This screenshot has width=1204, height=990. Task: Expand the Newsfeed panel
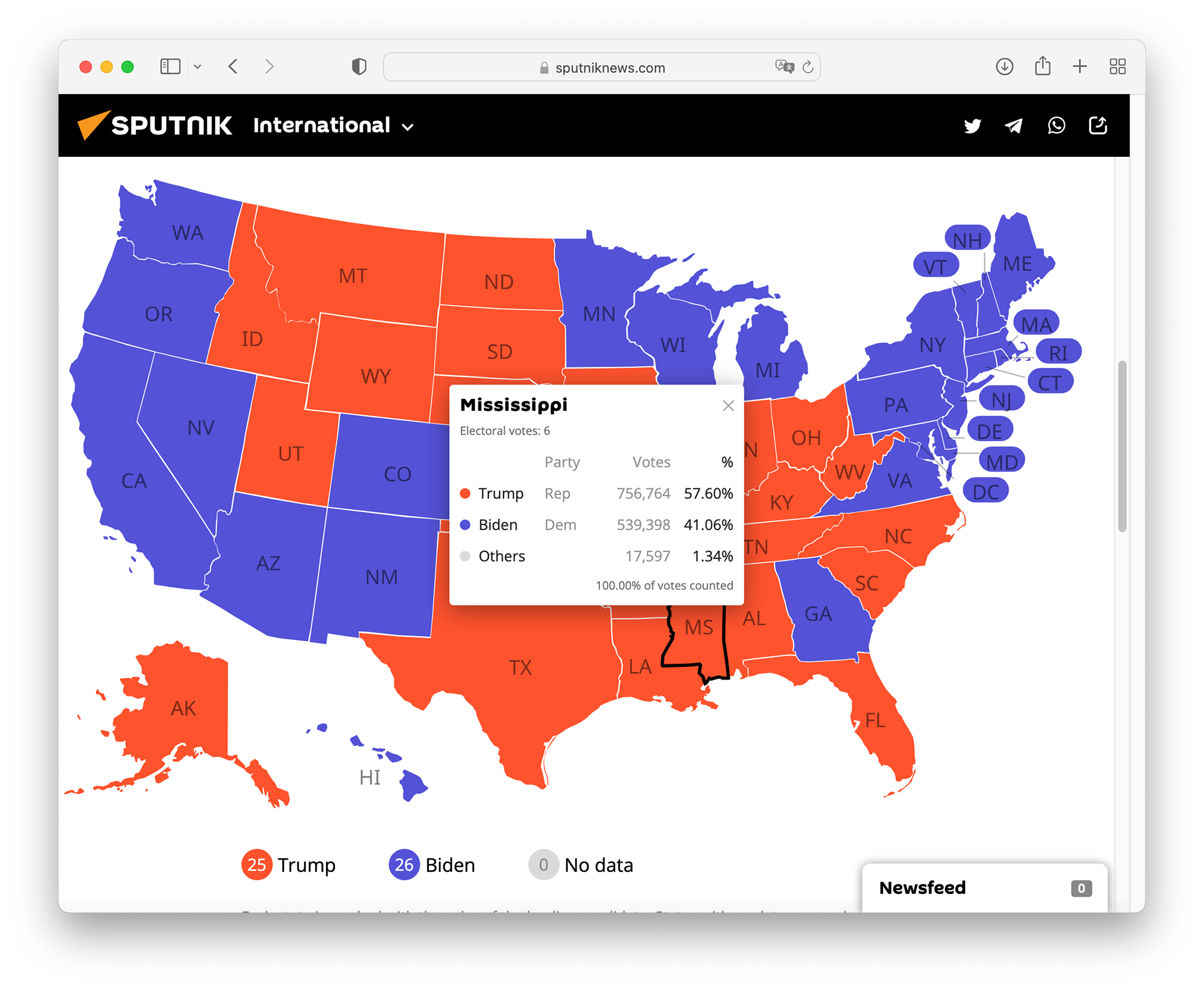(985, 888)
